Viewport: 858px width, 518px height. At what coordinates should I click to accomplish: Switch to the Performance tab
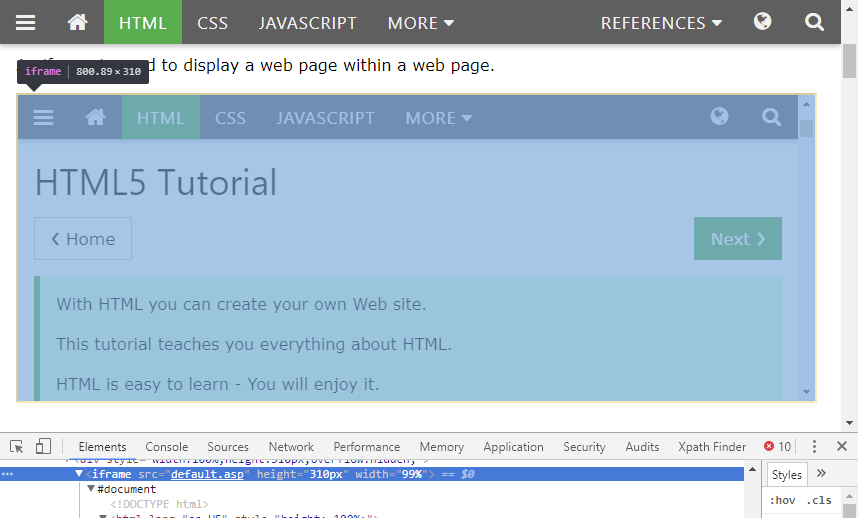[x=367, y=447]
